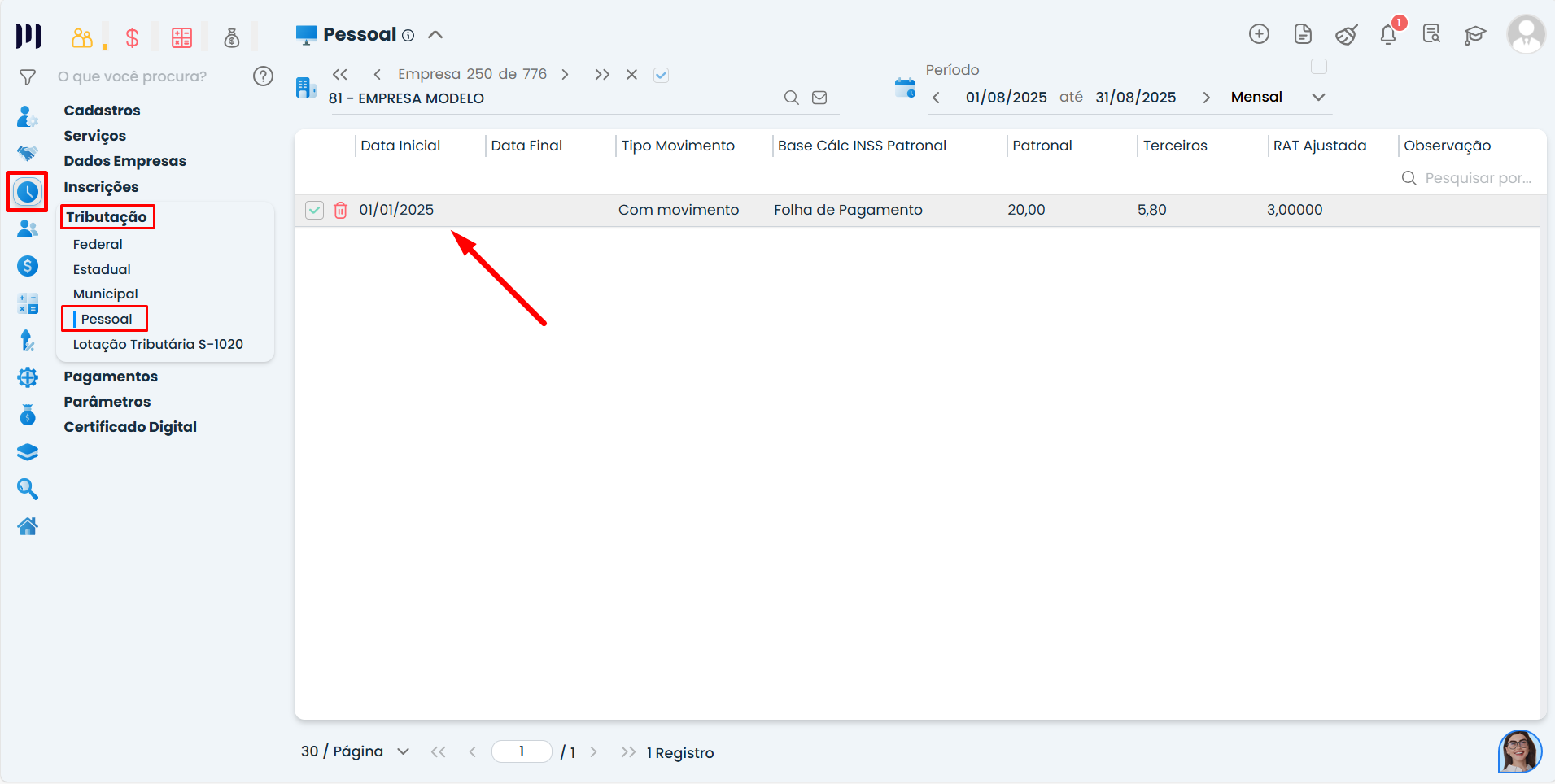The width and height of the screenshot is (1555, 784).
Task: Click the envelope icon beside company name
Action: (819, 98)
